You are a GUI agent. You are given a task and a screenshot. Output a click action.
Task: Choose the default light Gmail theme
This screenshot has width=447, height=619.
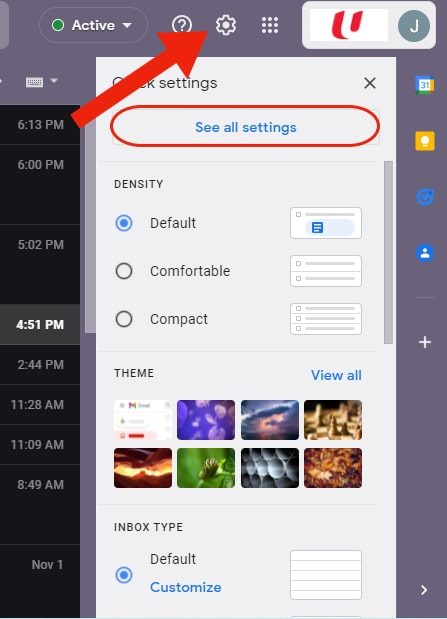(143, 420)
